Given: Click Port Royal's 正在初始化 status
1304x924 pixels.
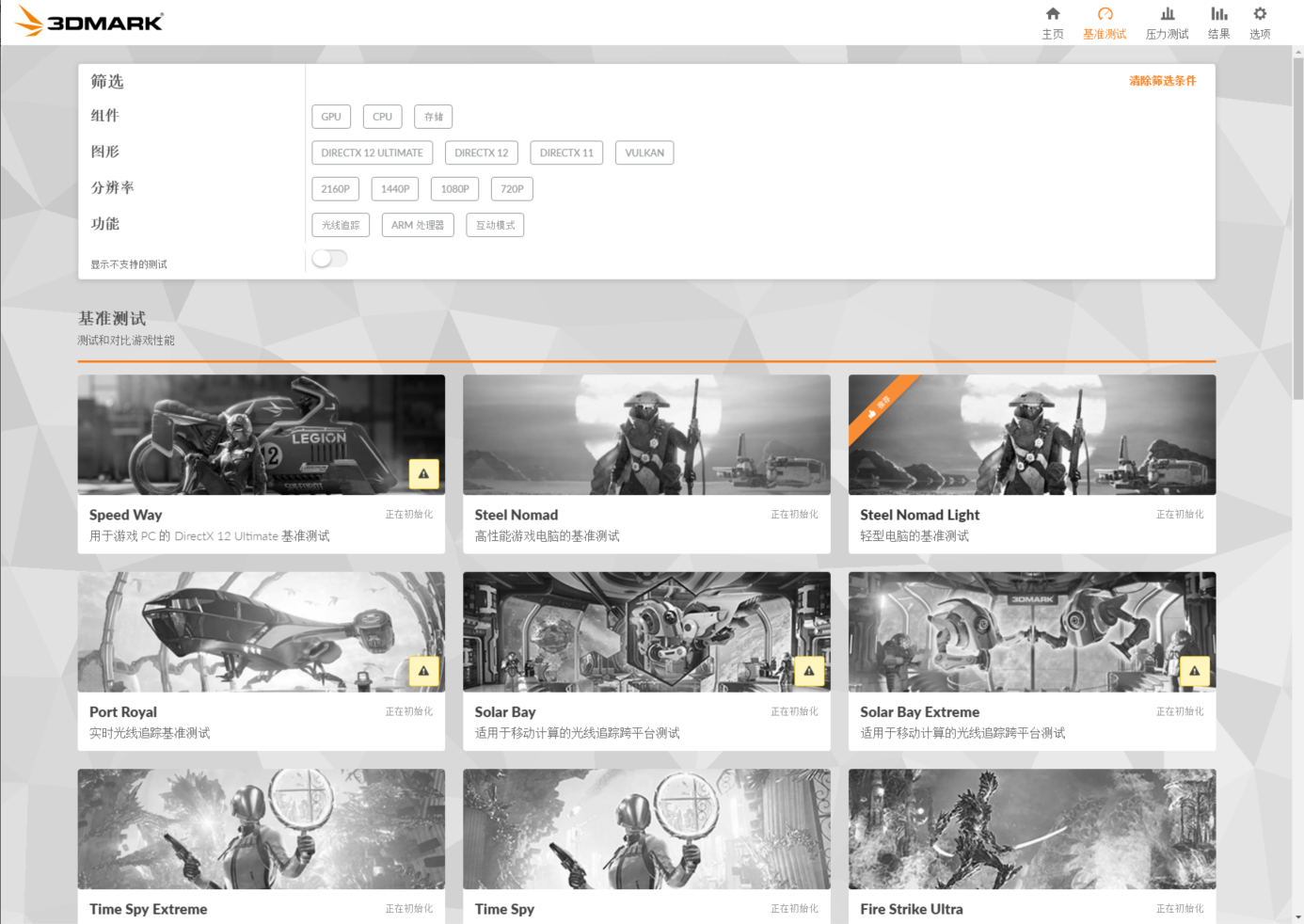Looking at the screenshot, I should coord(409,711).
